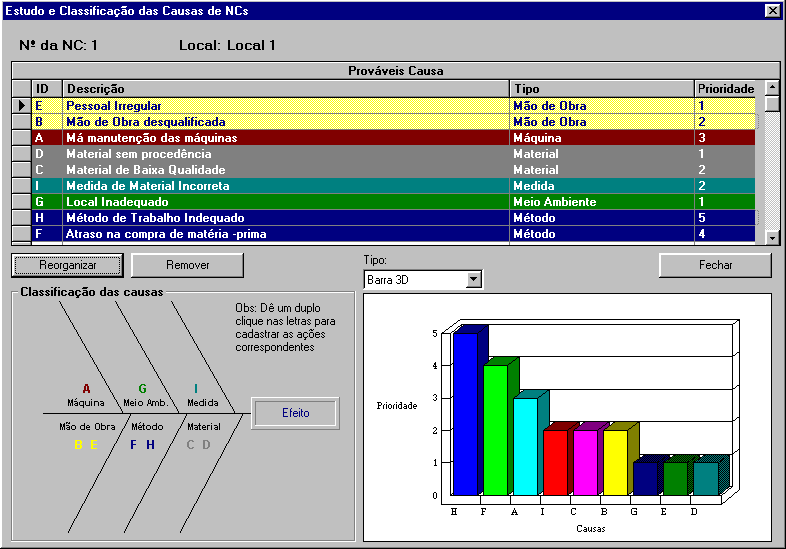The image size is (786, 549).
Task: Click the yellow B bar in chart
Action: [x=616, y=463]
